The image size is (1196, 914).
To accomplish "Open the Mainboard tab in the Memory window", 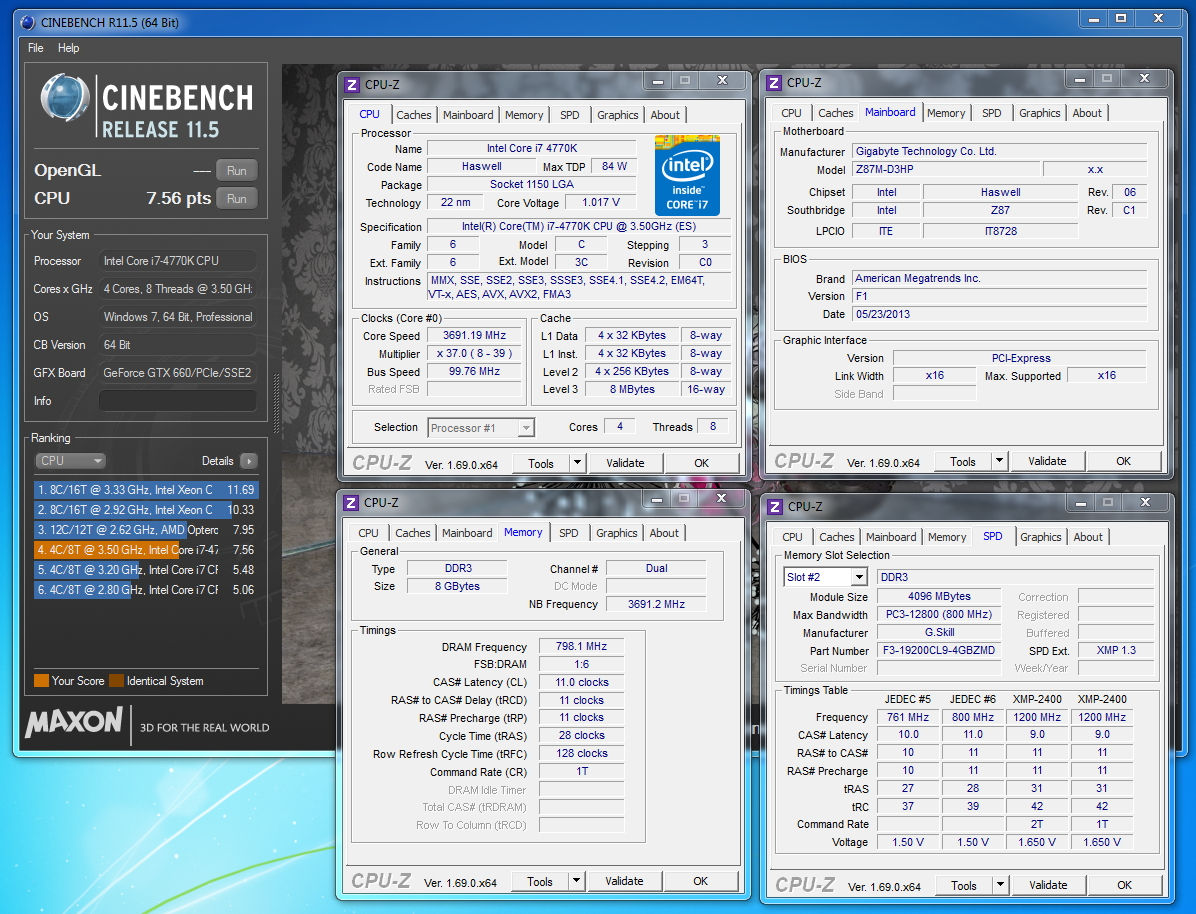I will [467, 533].
